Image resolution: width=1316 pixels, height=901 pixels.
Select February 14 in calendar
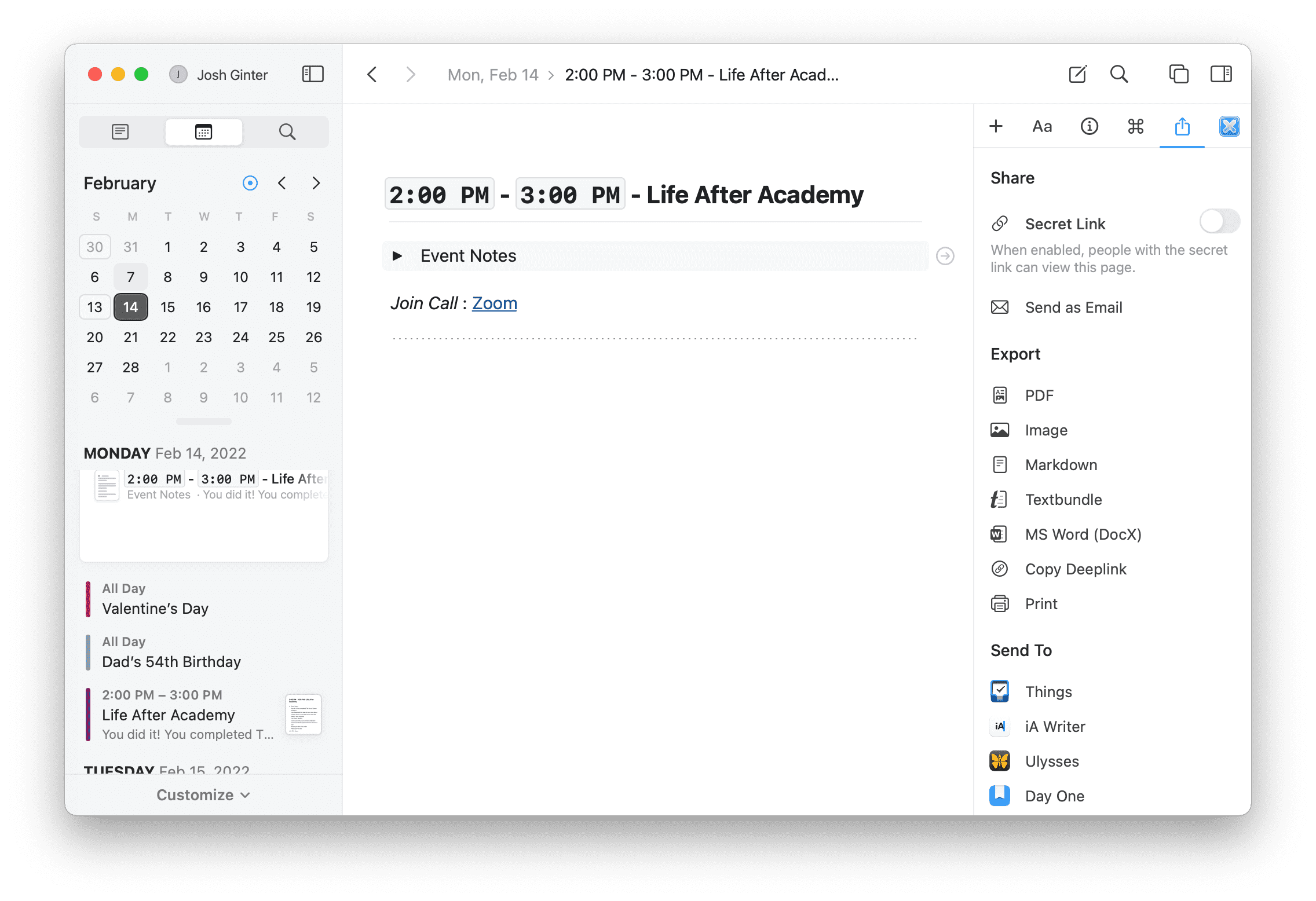click(131, 307)
